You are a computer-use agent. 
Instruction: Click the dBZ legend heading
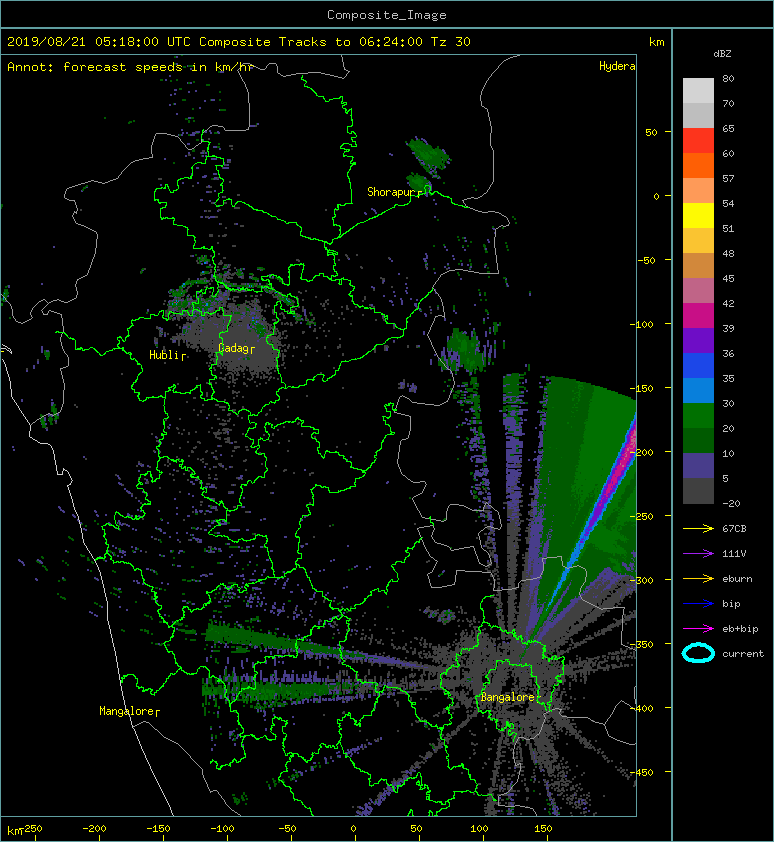pyautogui.click(x=722, y=54)
